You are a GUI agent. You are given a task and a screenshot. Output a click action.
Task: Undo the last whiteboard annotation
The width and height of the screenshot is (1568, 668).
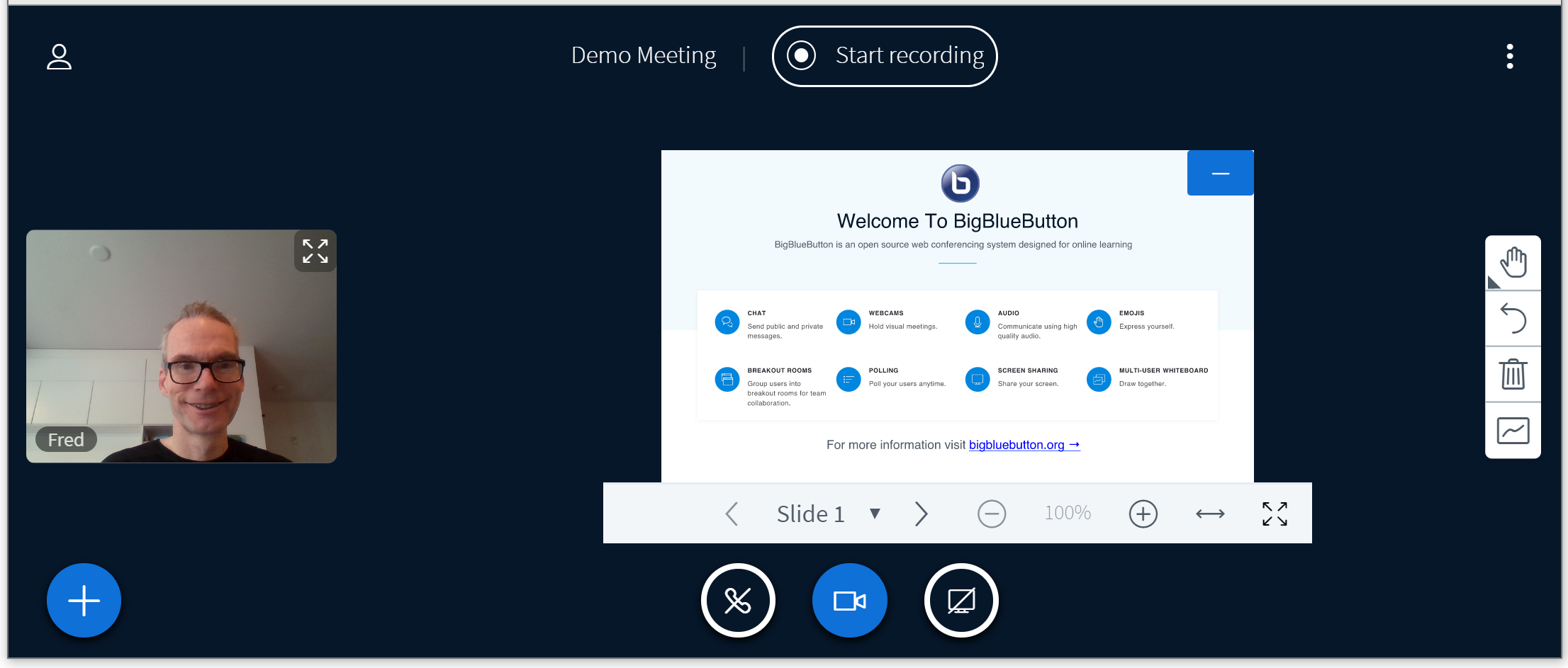coord(1513,318)
